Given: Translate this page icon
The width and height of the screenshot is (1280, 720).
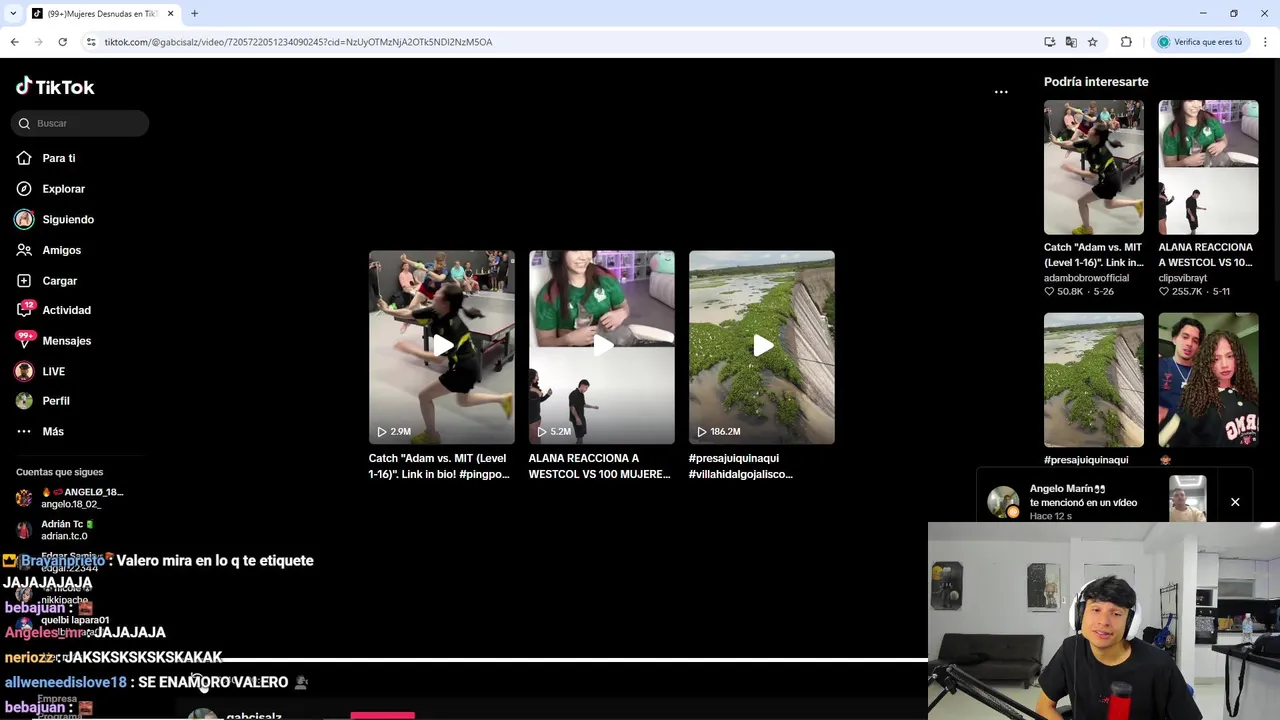Looking at the screenshot, I should [1071, 42].
